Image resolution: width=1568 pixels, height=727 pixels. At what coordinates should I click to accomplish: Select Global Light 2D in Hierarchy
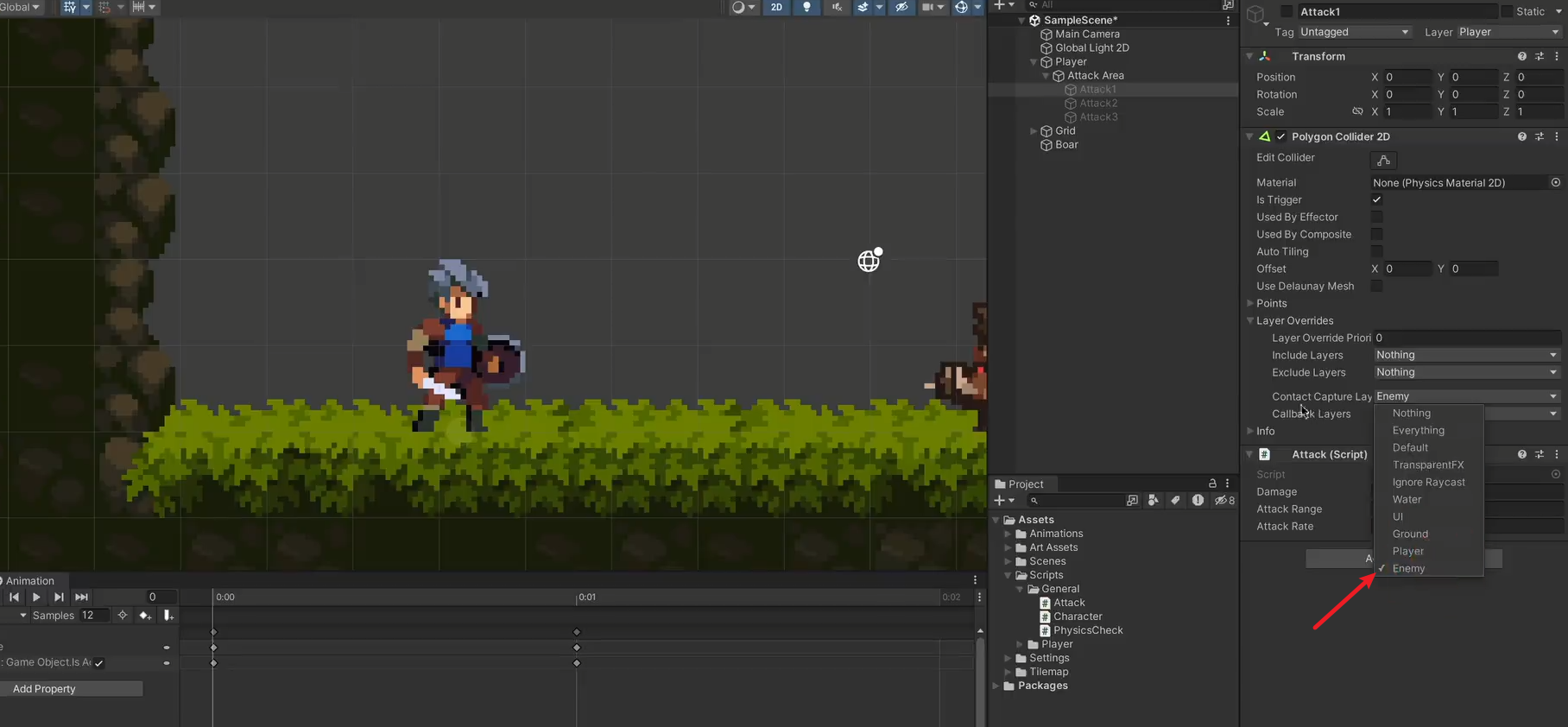click(1091, 48)
